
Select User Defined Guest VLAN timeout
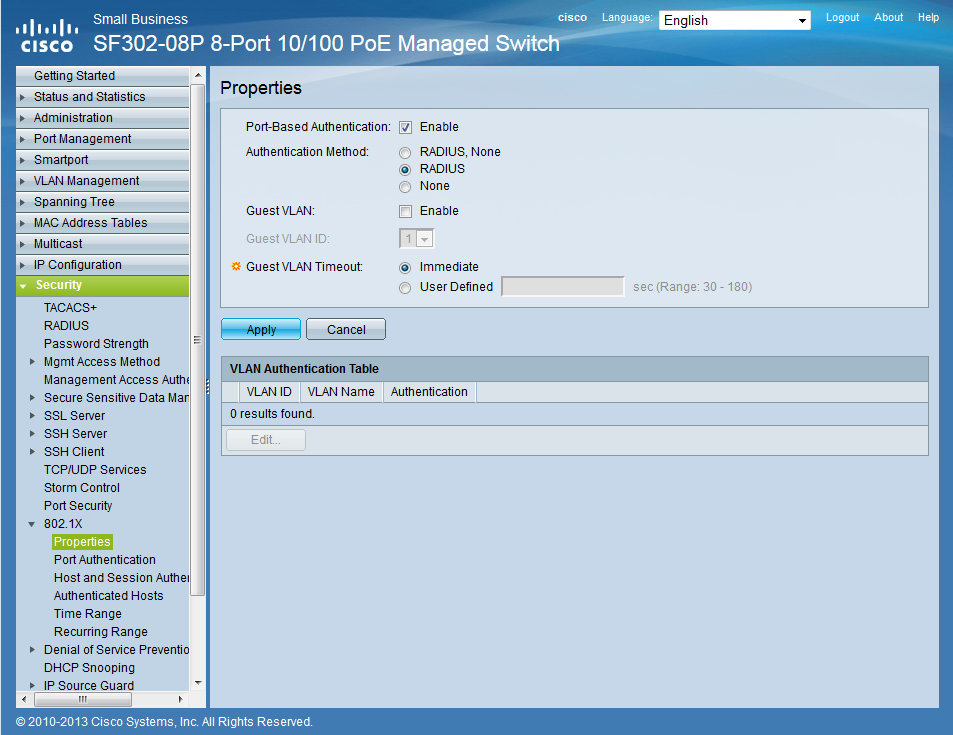[405, 288]
